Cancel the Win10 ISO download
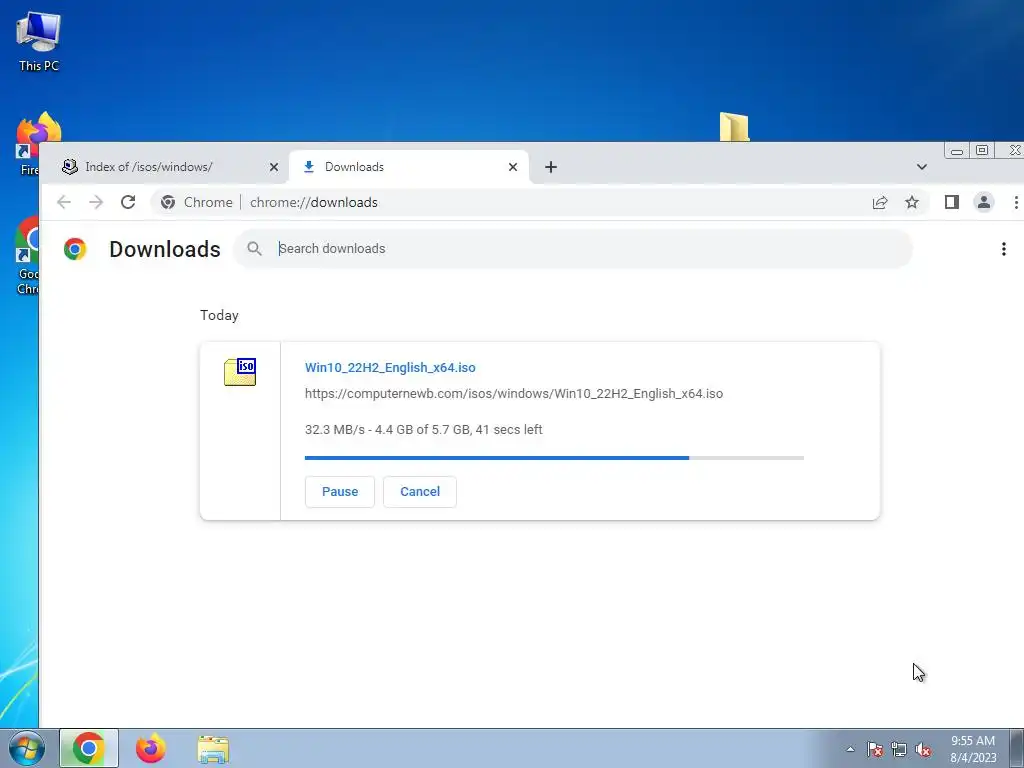The image size is (1024, 768). (x=419, y=492)
